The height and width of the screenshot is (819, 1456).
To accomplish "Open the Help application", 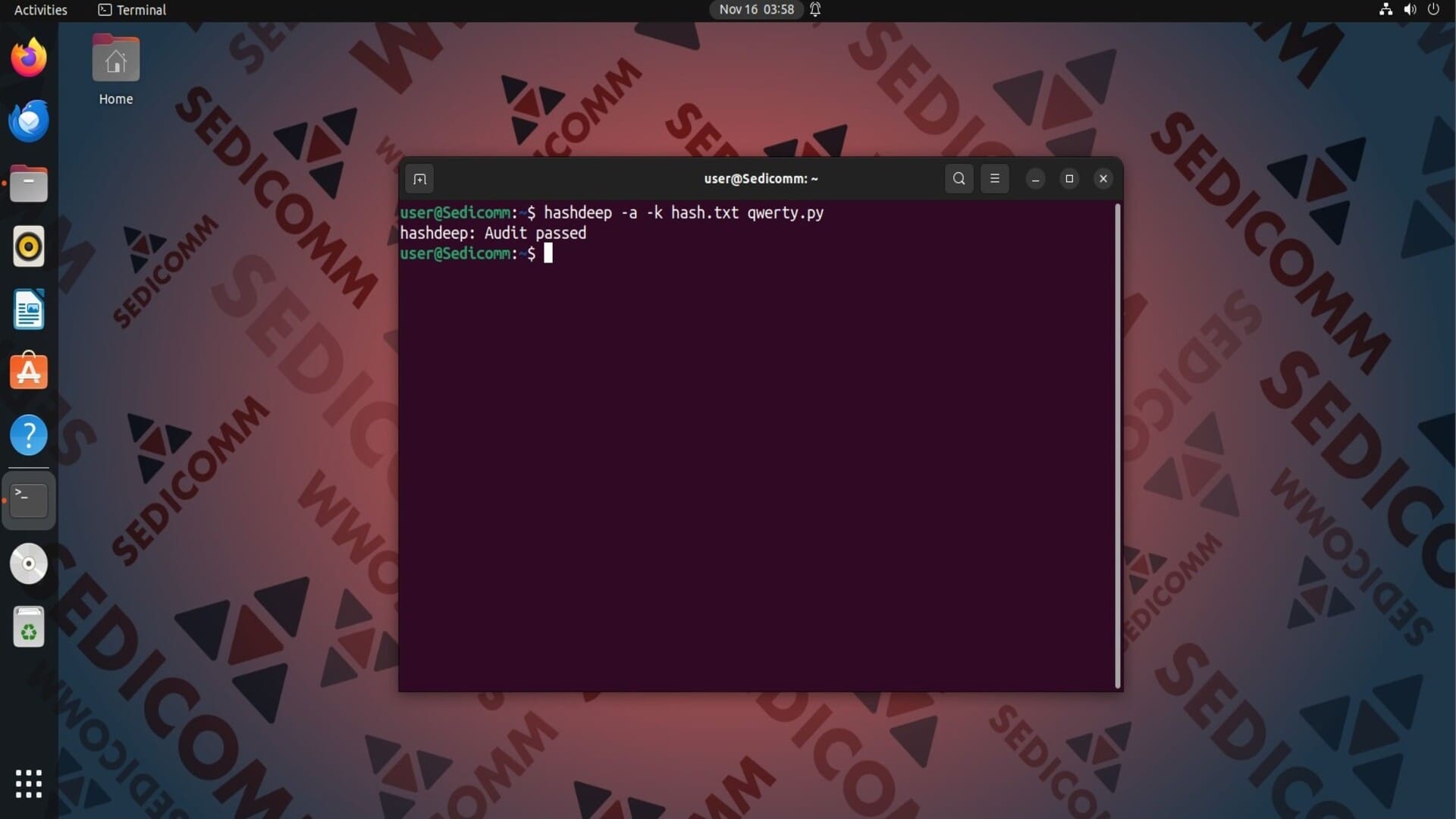I will (29, 435).
